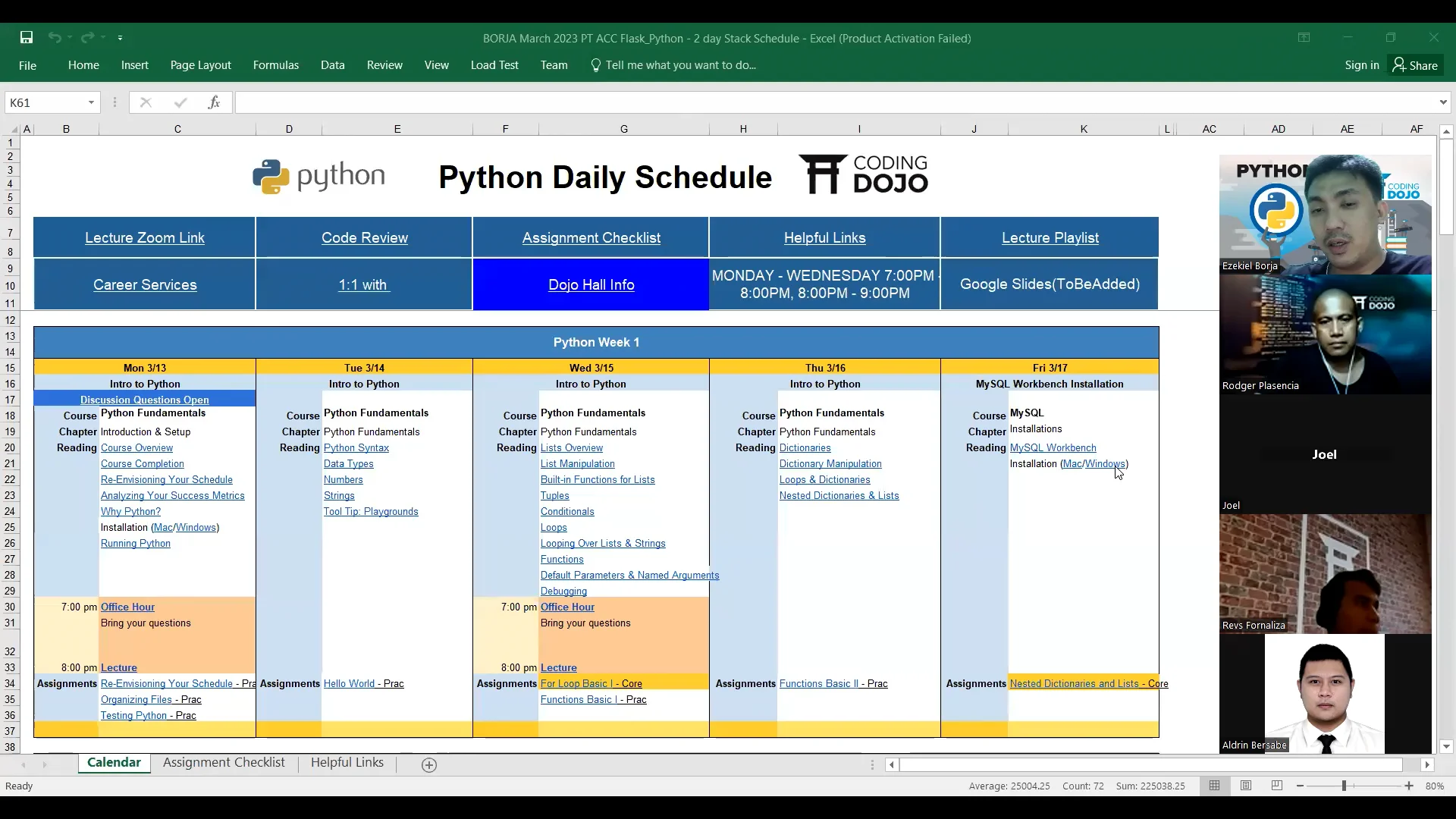The width and height of the screenshot is (1456, 819).
Task: Open the Name Box dropdown
Action: tap(89, 102)
